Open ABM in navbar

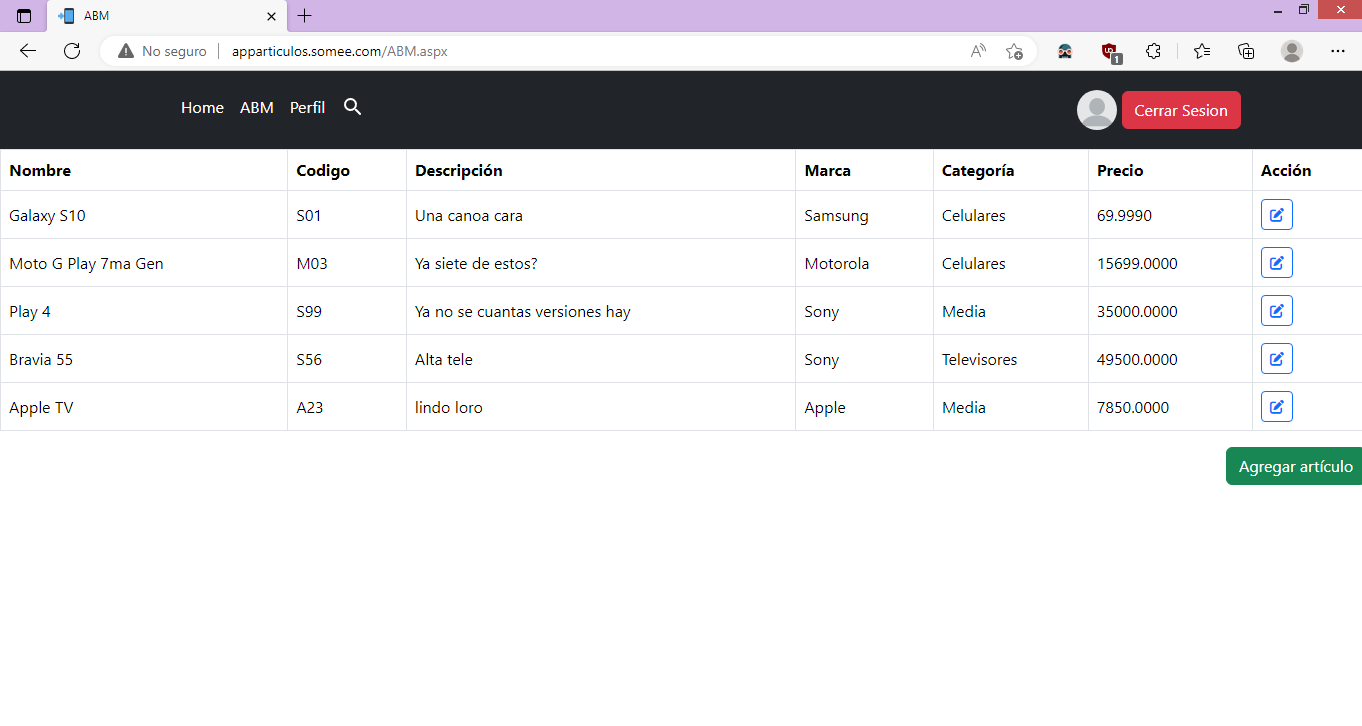[x=257, y=108]
